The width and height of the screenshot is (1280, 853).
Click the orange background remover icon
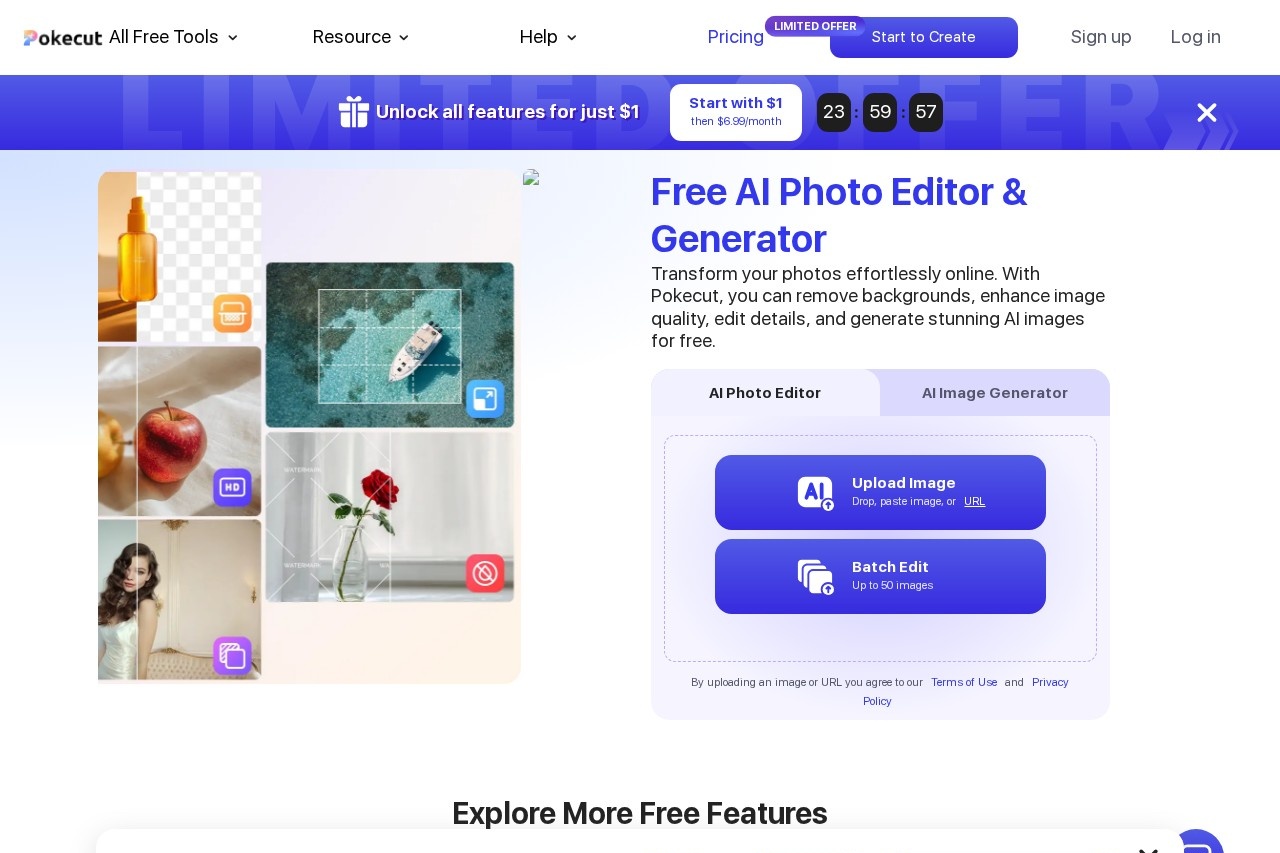232,313
